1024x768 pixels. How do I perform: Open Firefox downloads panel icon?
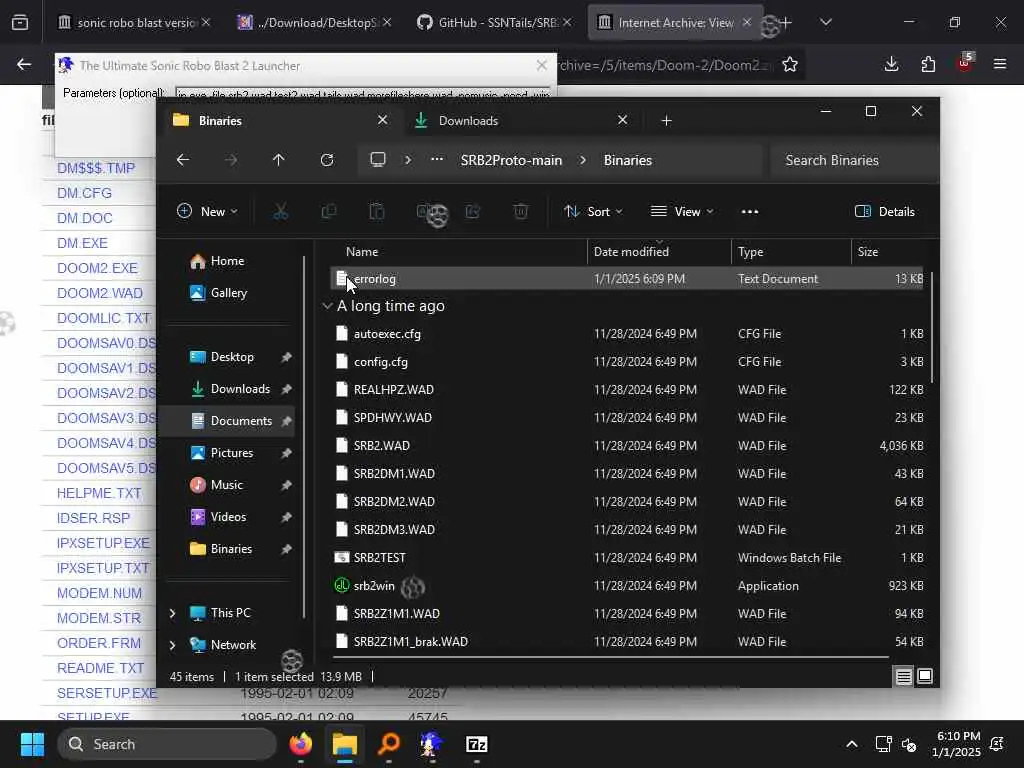point(891,64)
